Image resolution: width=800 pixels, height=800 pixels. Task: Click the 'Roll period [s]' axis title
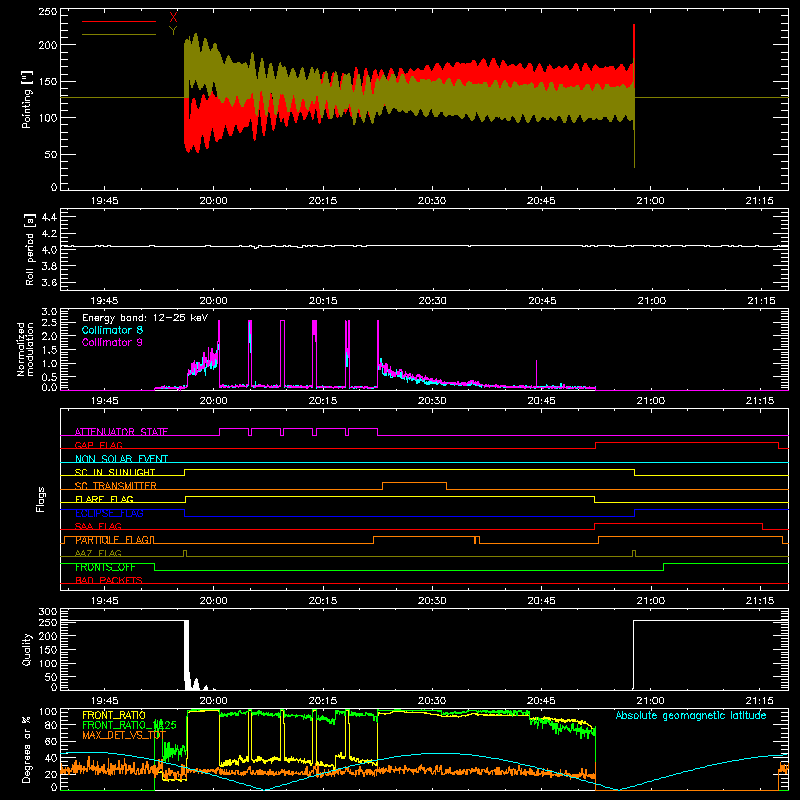[30, 249]
